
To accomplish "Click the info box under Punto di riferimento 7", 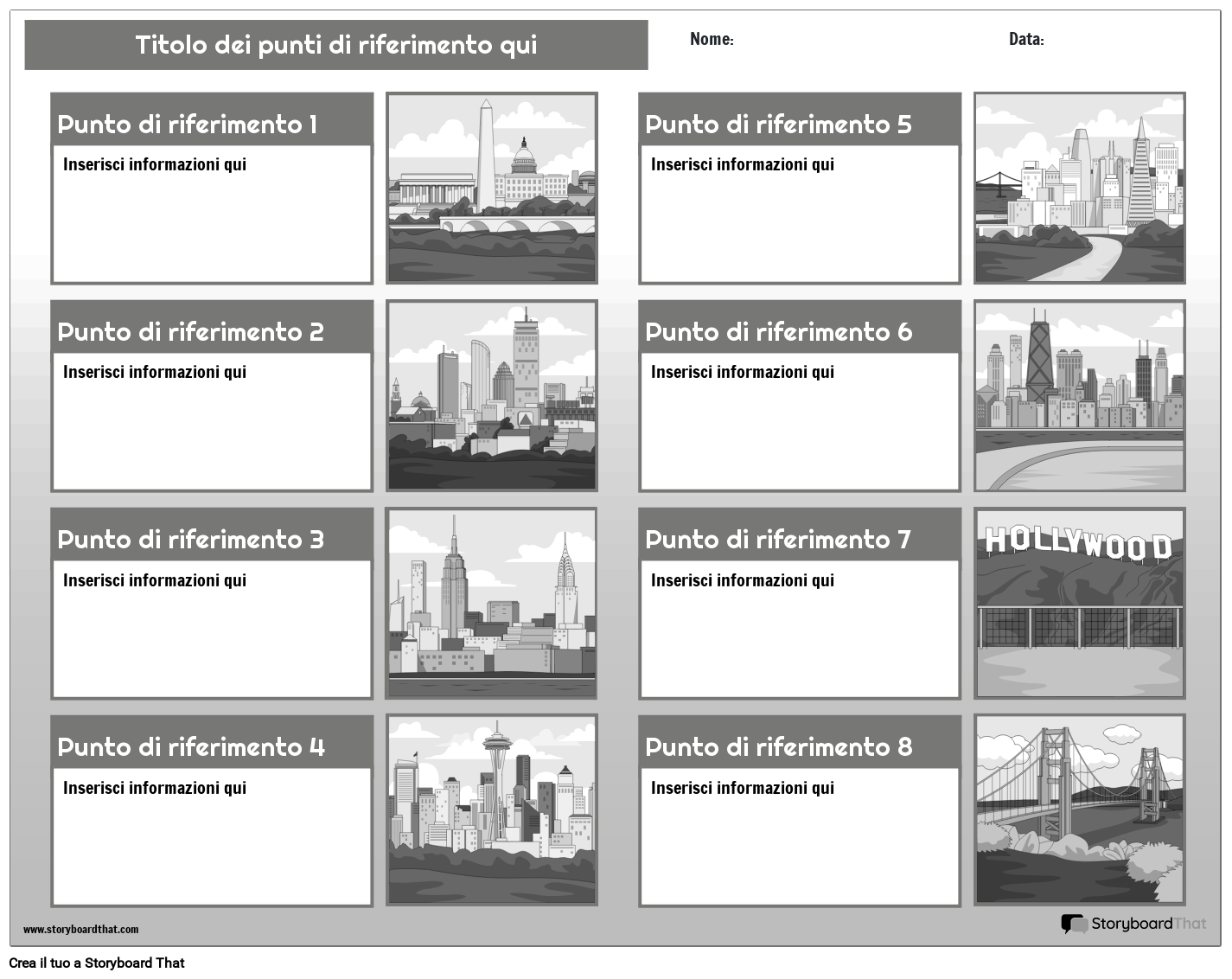I will (x=800, y=629).
